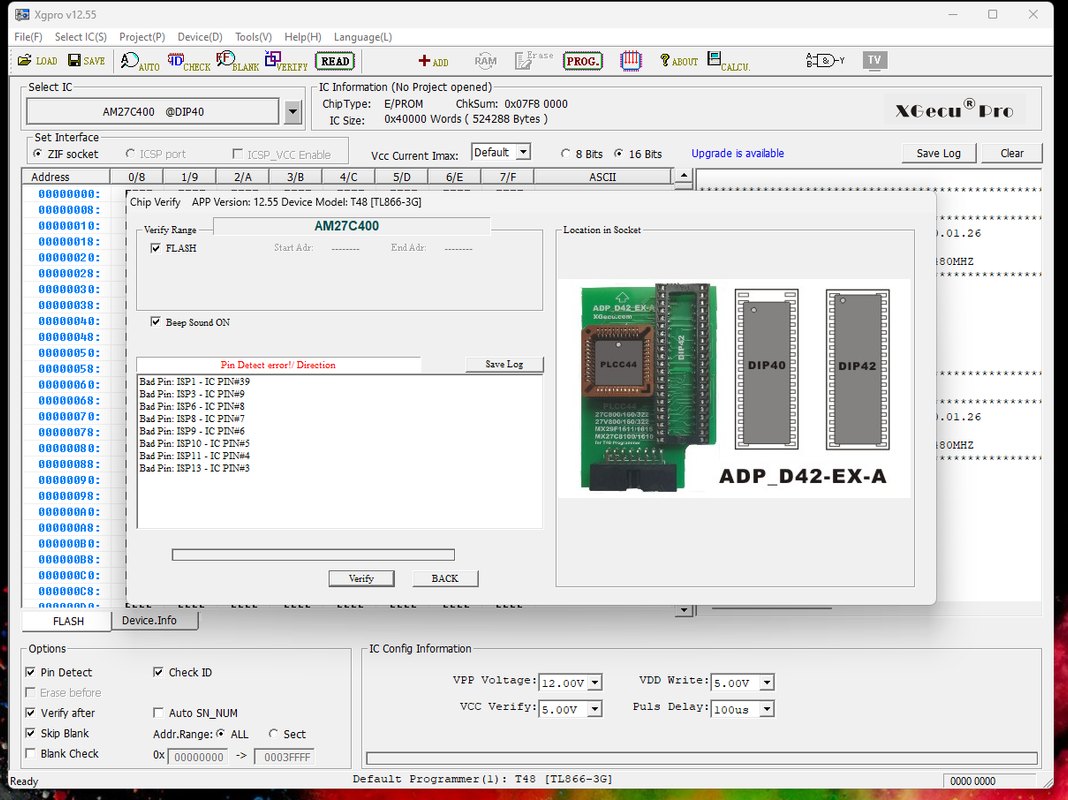The height and width of the screenshot is (800, 1068).
Task: Click the main window Save Log button
Action: pos(938,153)
